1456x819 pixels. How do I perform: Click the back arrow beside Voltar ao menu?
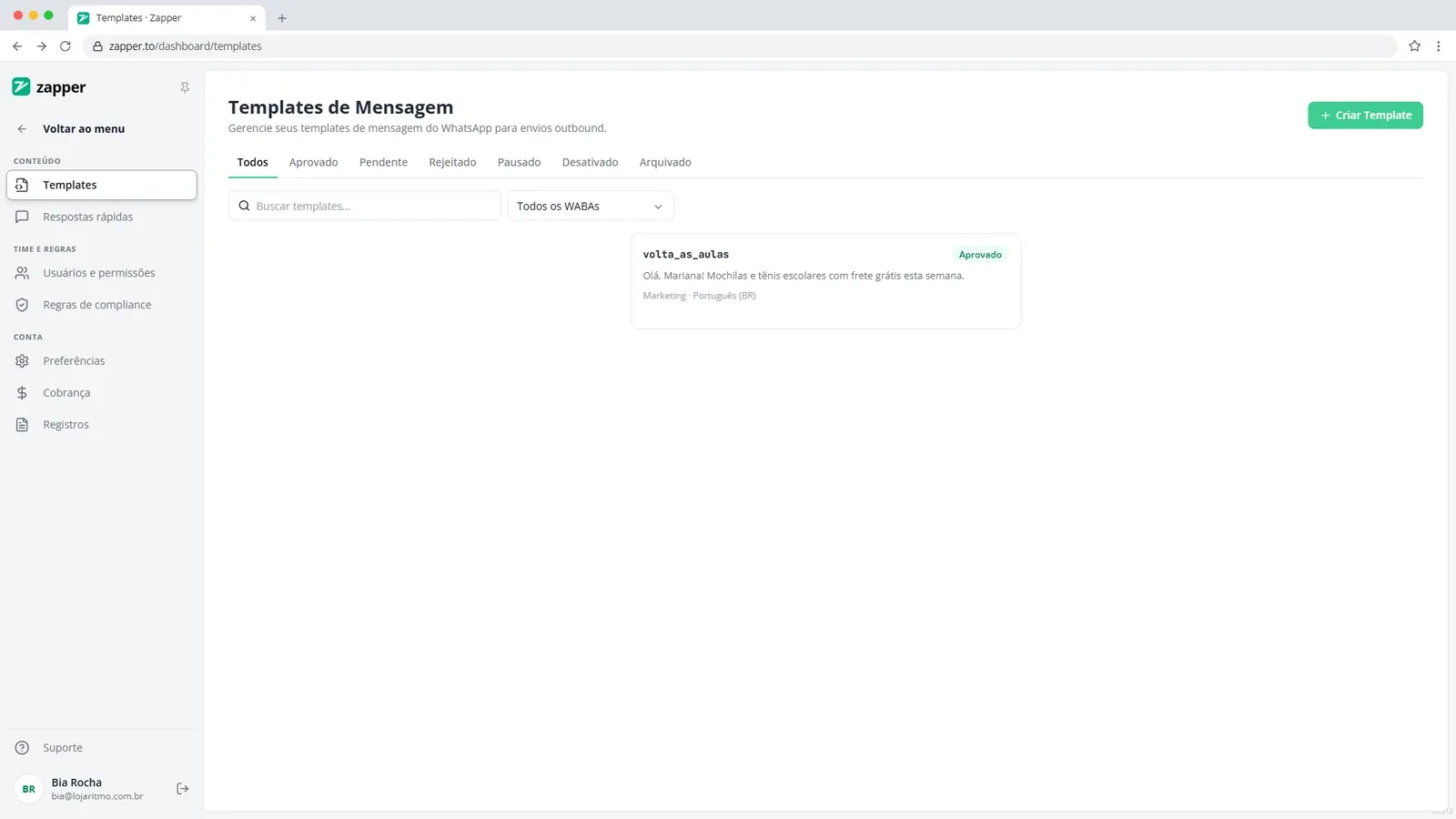click(x=22, y=129)
